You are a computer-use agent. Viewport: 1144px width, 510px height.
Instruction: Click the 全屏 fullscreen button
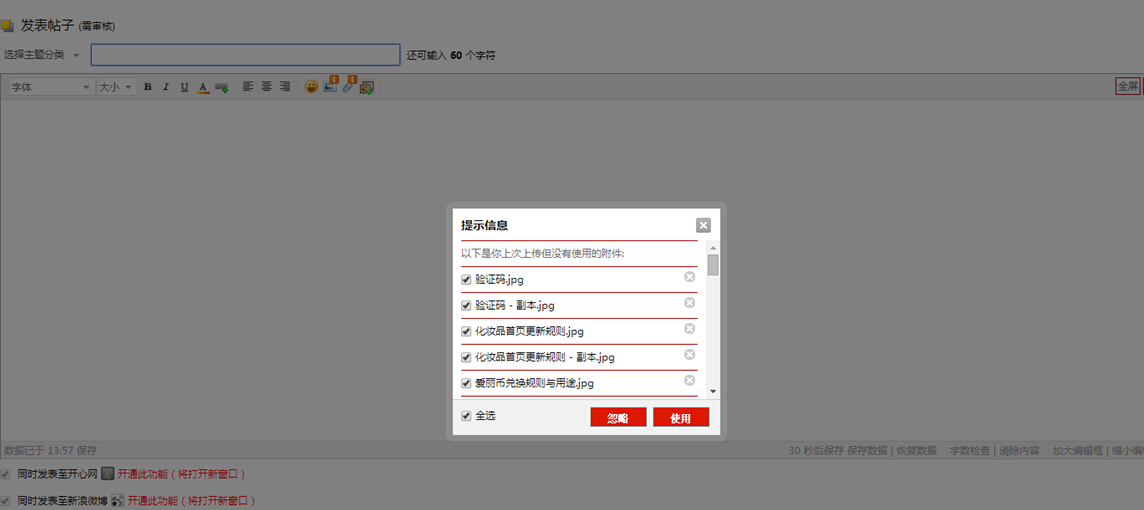tap(1127, 86)
